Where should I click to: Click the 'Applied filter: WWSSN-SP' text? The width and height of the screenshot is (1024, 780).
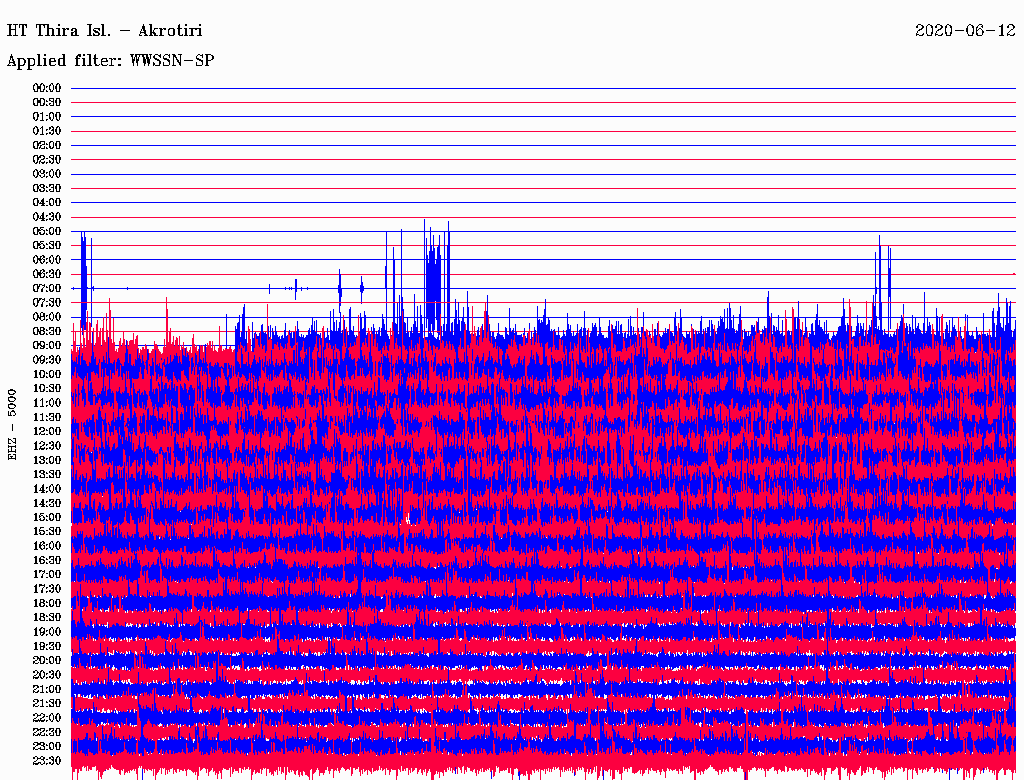click(110, 61)
